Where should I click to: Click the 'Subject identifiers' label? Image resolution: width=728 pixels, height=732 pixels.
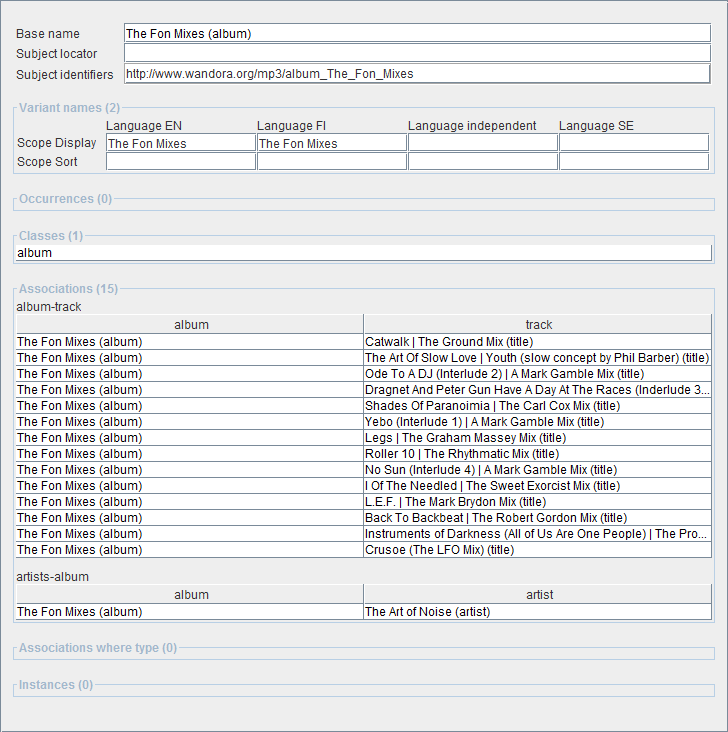(64, 75)
